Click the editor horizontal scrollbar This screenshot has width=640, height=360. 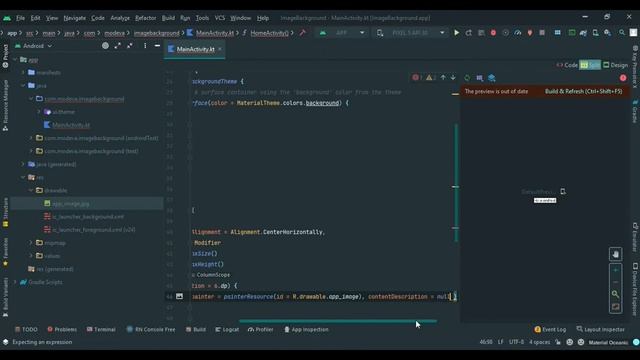pyautogui.click(x=338, y=321)
